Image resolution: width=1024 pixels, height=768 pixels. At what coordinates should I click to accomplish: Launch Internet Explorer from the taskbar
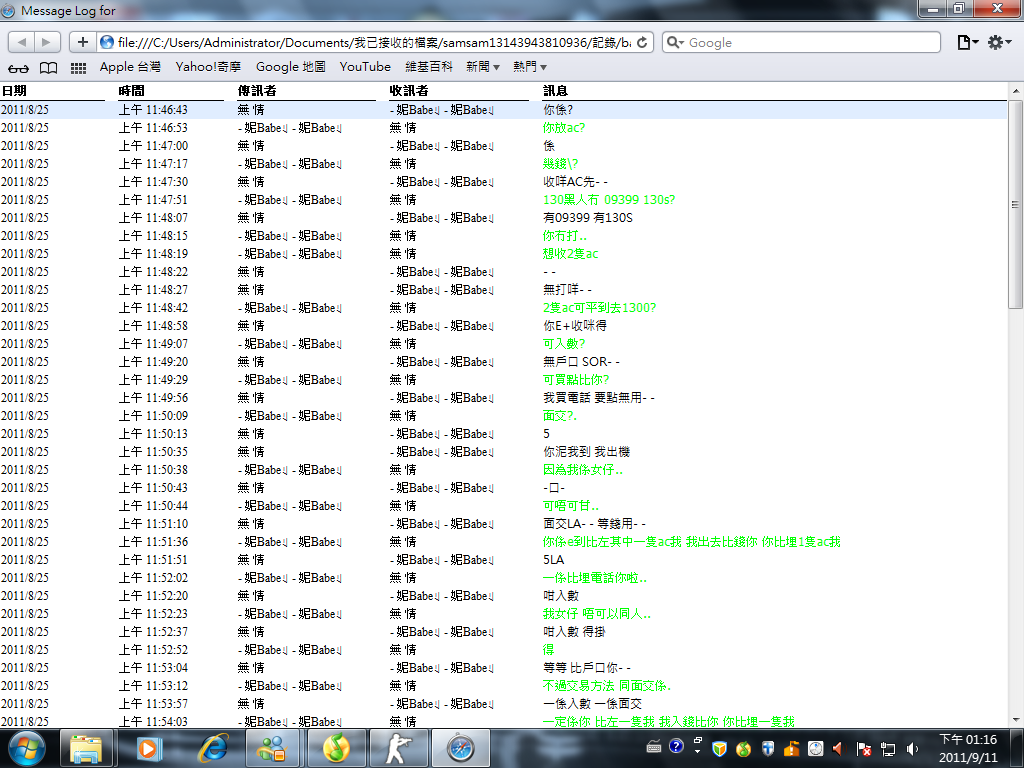tap(212, 748)
